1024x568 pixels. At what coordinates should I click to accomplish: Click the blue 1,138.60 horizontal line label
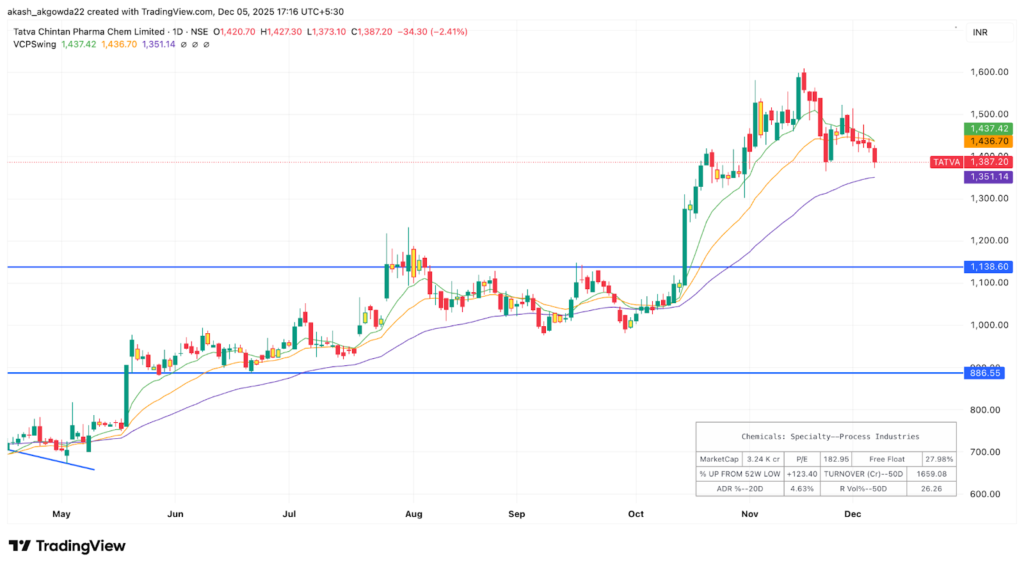click(985, 267)
